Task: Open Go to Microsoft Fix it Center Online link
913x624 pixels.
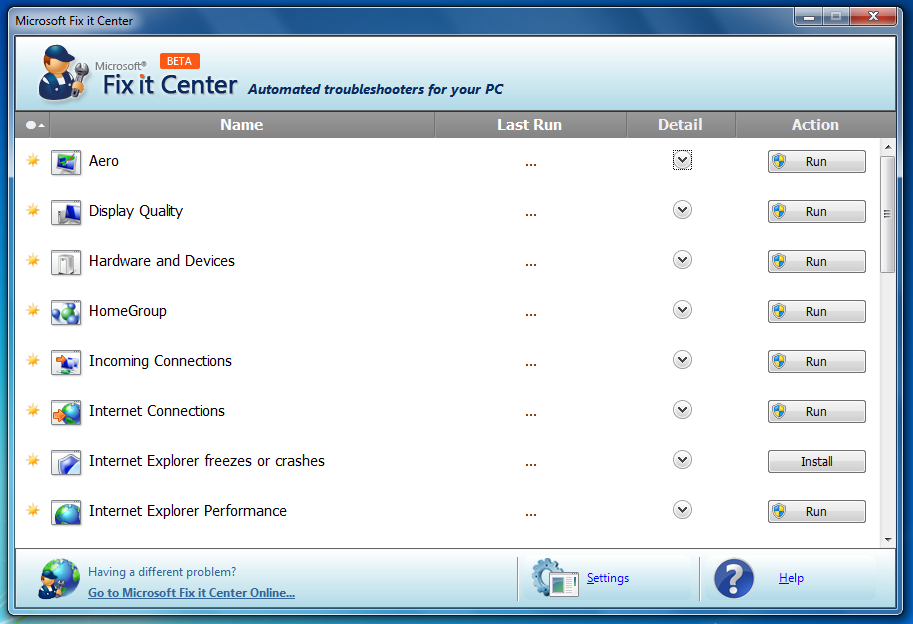Action: (x=191, y=593)
